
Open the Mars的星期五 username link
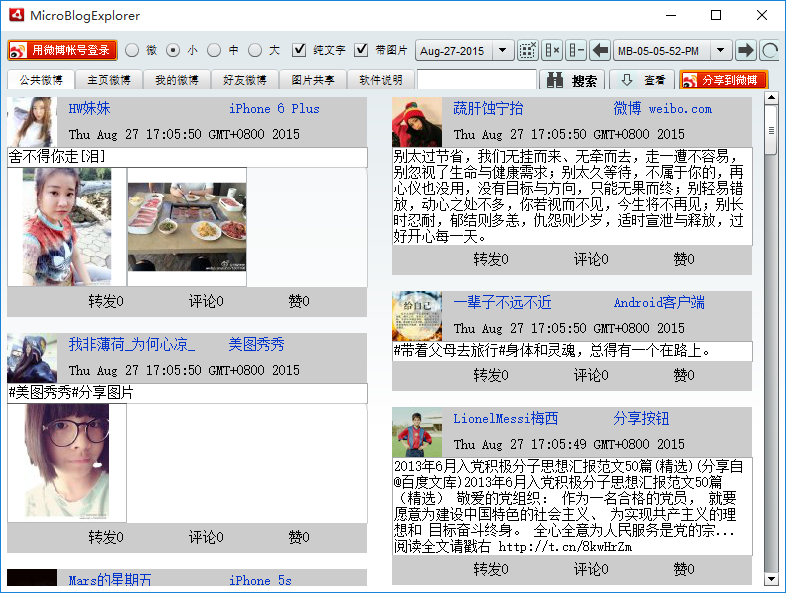tap(110, 580)
